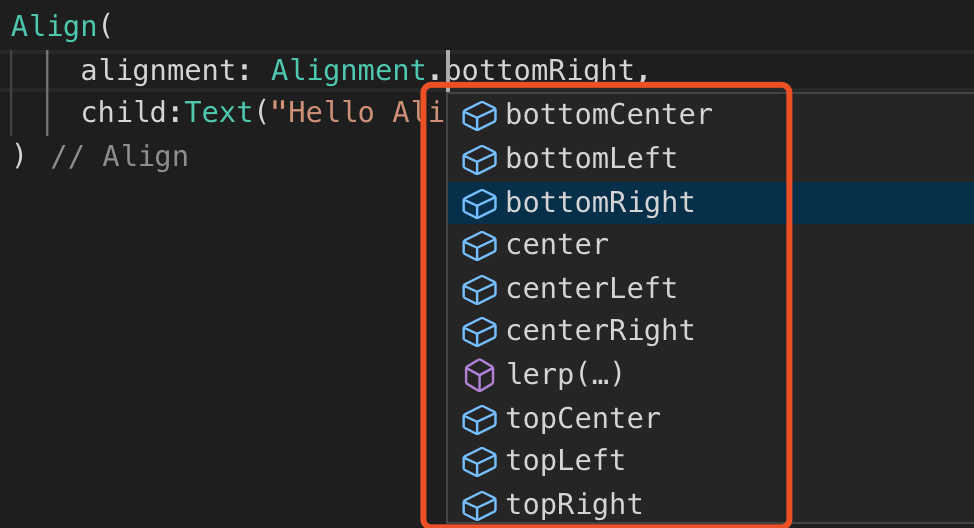Click the field icon beside centerRight
The width and height of the screenshot is (974, 528).
(480, 331)
